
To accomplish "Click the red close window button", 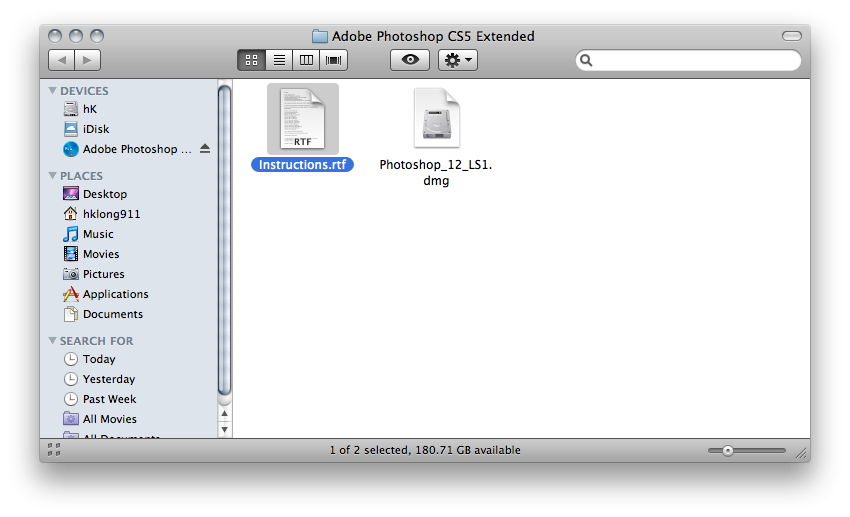I will [55, 36].
